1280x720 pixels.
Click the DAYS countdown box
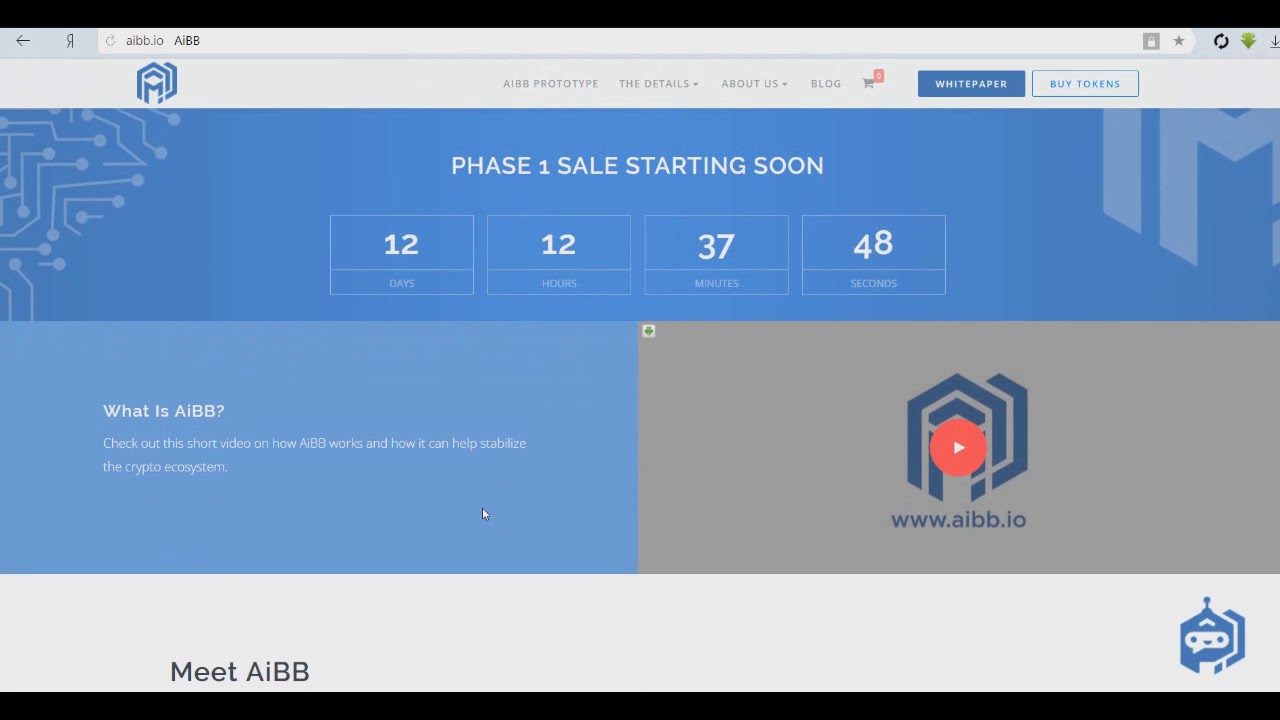402,255
